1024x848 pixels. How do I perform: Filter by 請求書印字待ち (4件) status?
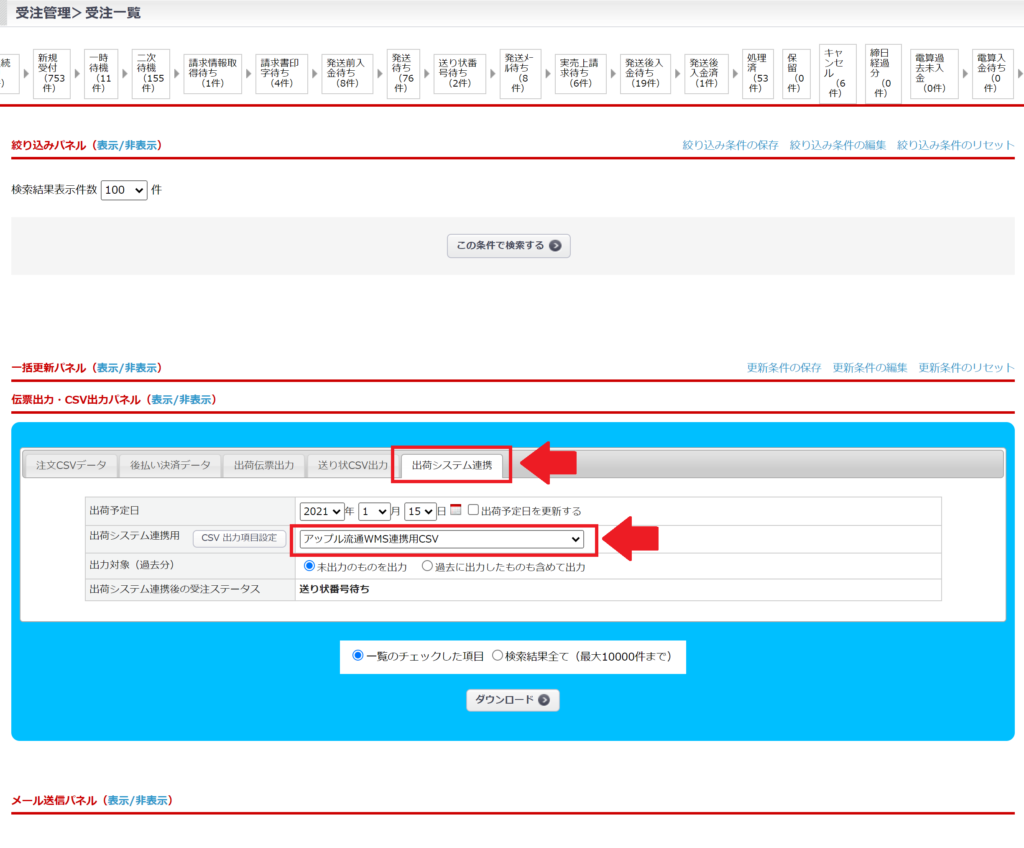(281, 73)
